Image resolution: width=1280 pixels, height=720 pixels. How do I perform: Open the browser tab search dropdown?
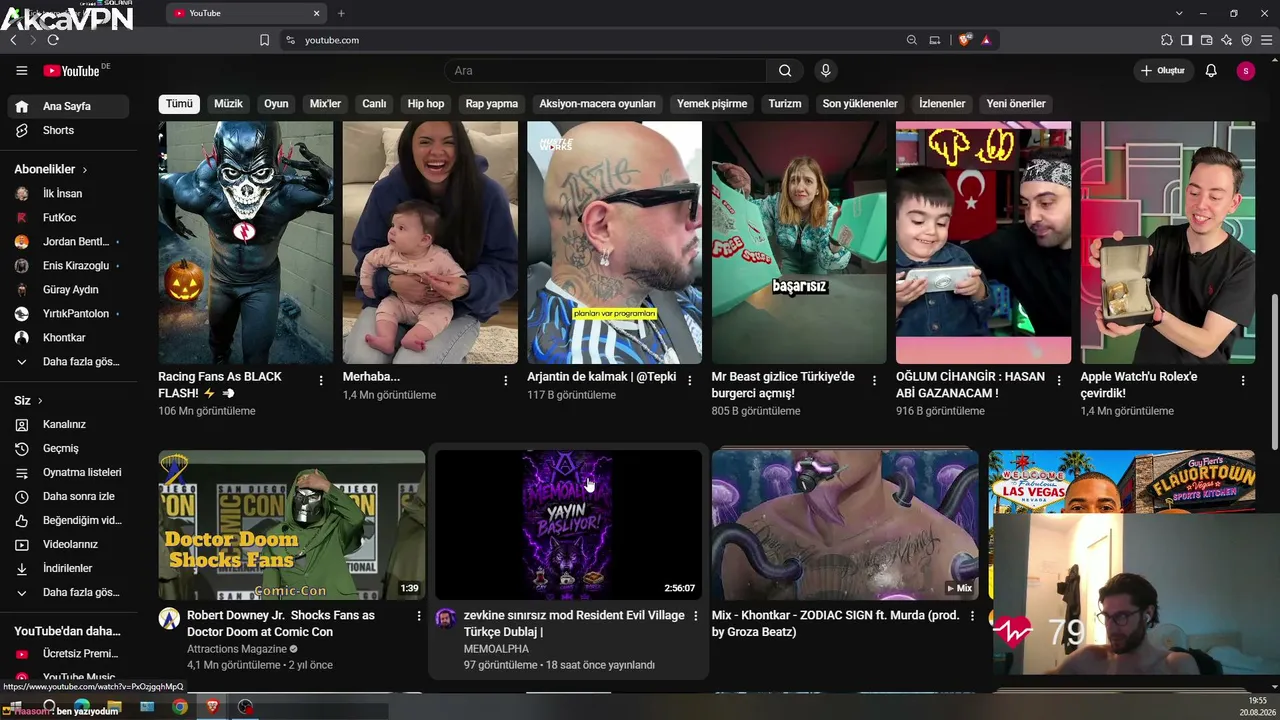point(1179,13)
